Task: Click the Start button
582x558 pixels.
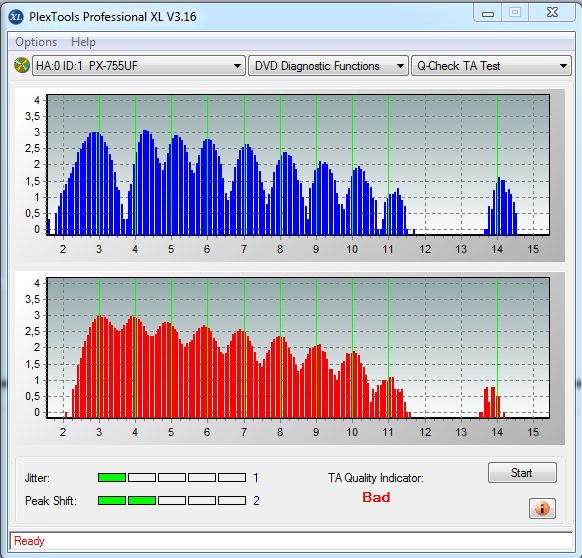Action: [522, 473]
